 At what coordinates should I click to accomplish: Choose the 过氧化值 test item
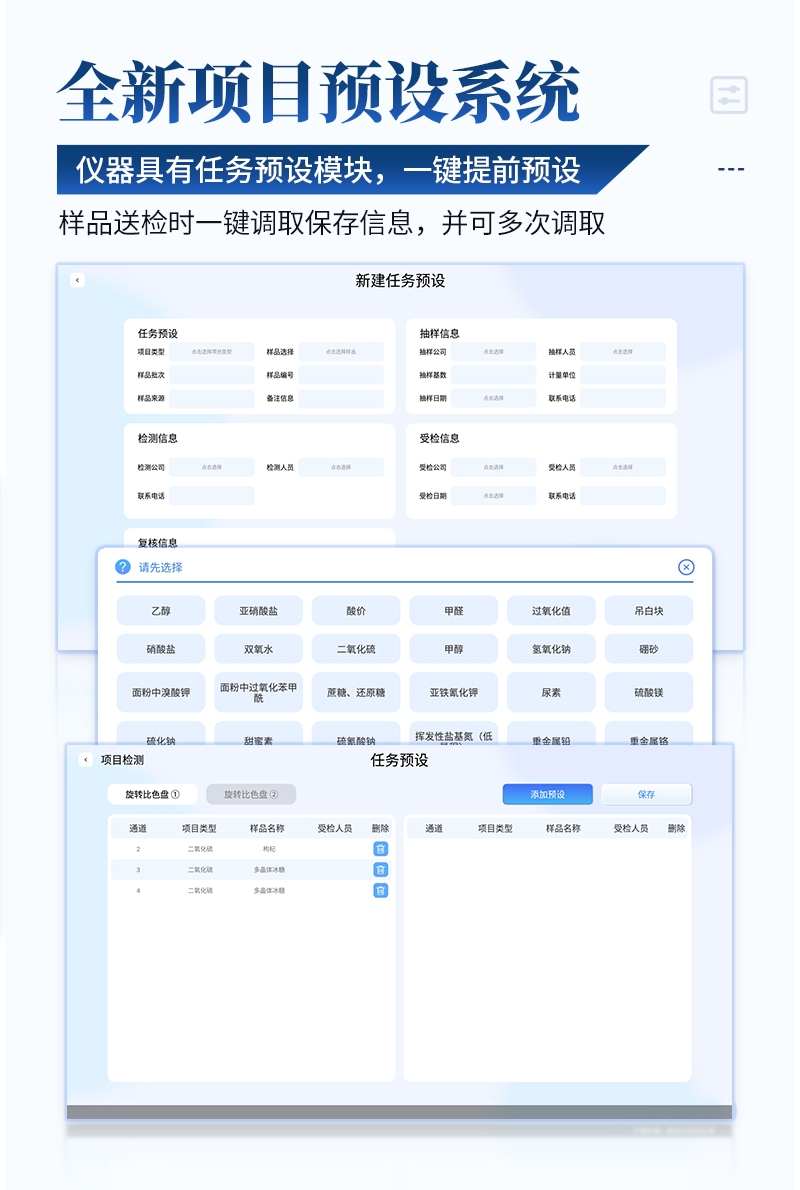pos(551,611)
